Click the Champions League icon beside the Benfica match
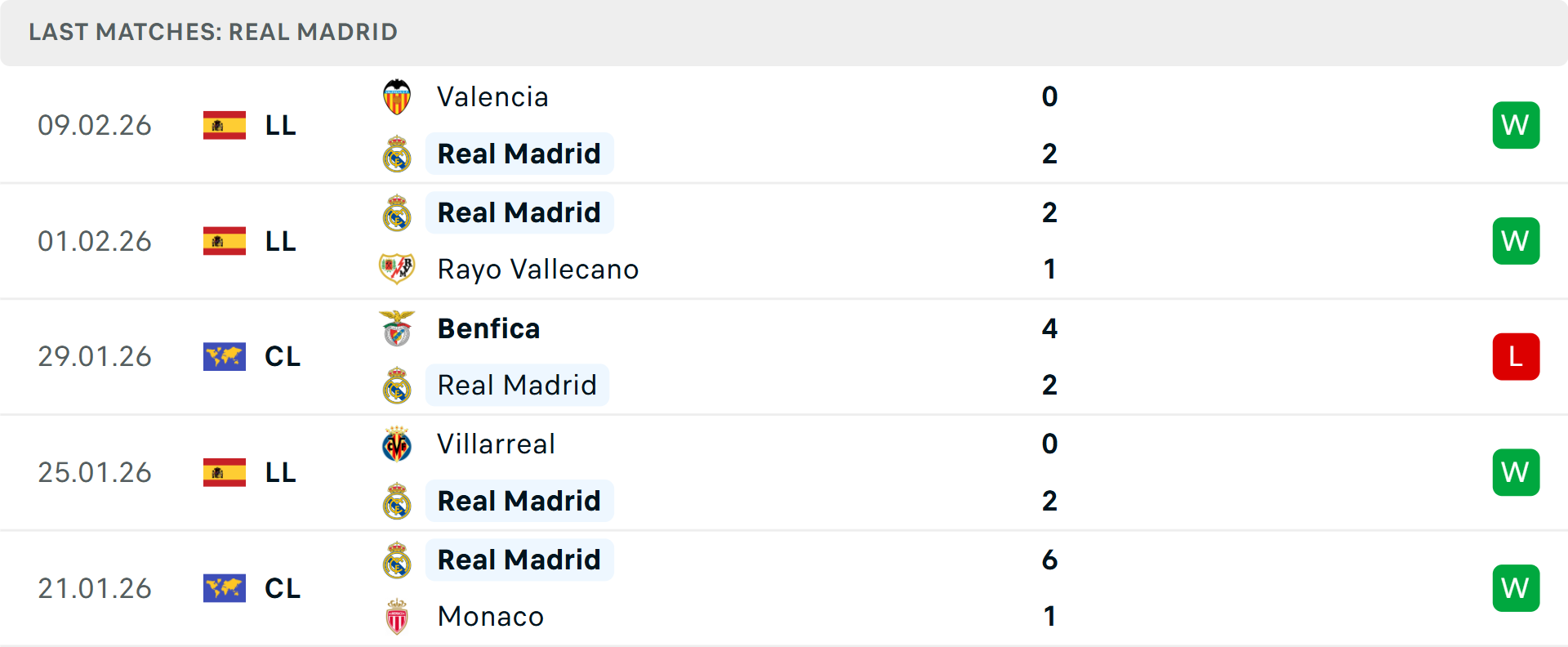The image size is (1568, 647). coord(224,356)
